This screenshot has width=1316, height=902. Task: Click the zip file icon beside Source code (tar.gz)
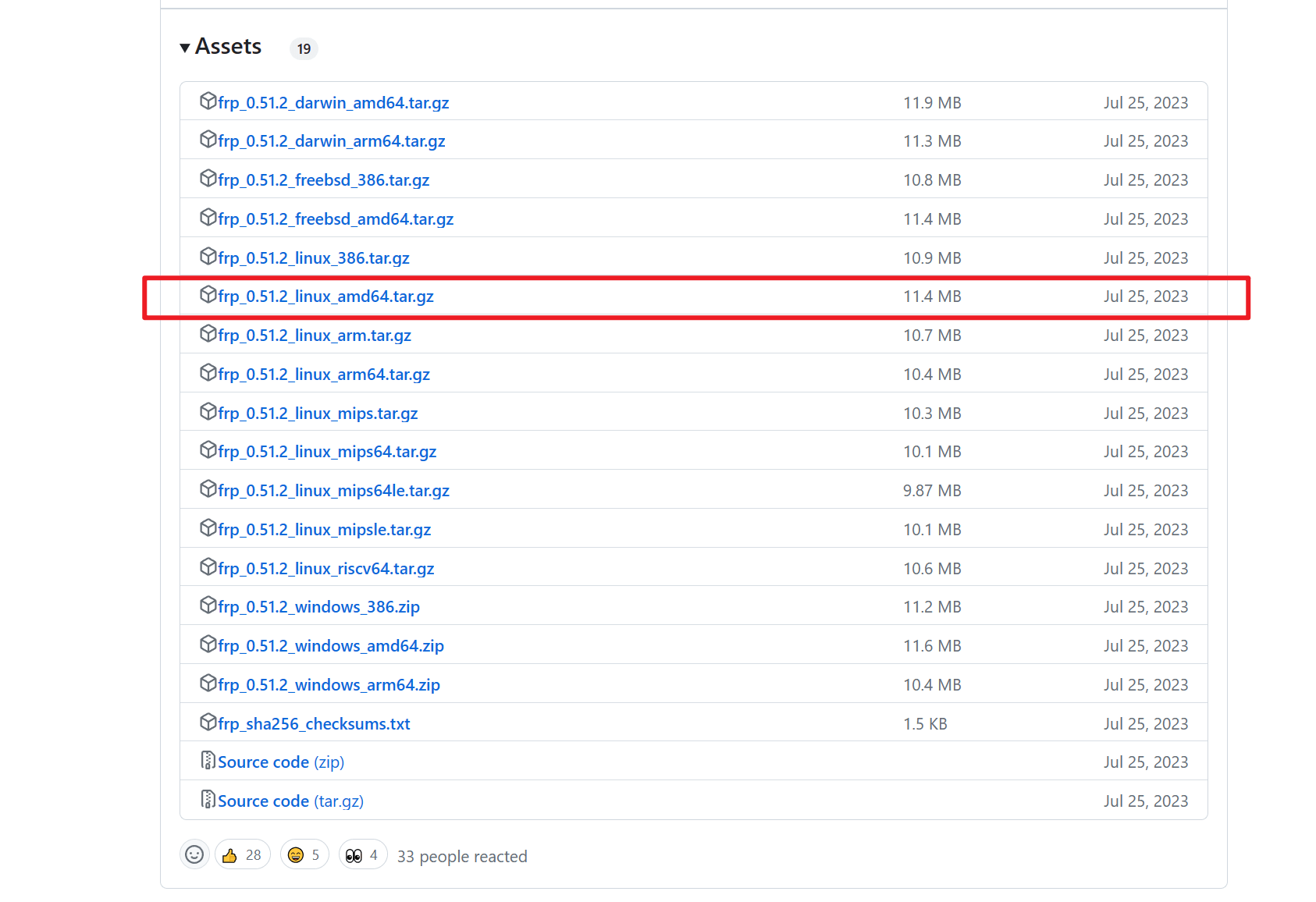pos(208,800)
